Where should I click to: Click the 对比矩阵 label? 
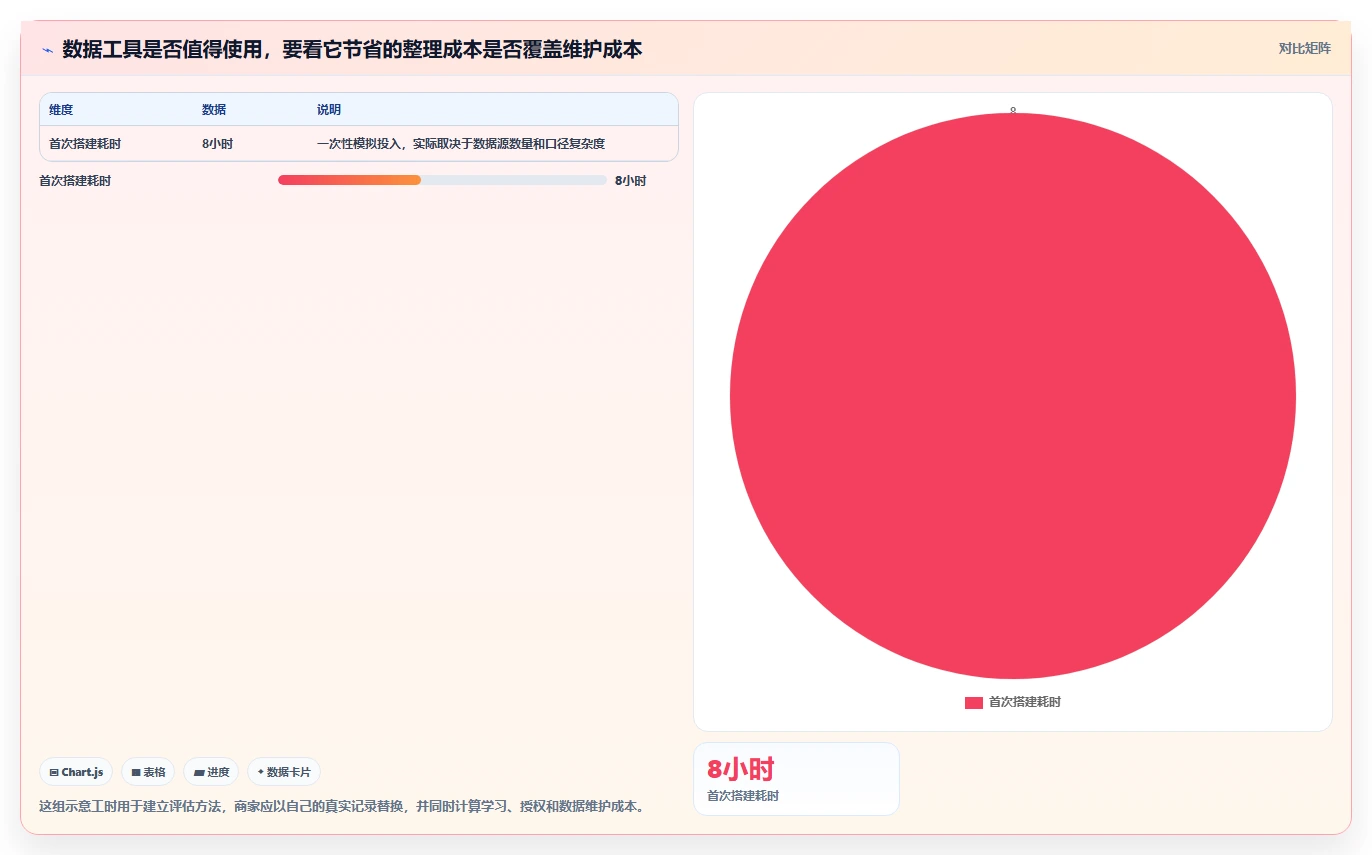pos(1304,48)
